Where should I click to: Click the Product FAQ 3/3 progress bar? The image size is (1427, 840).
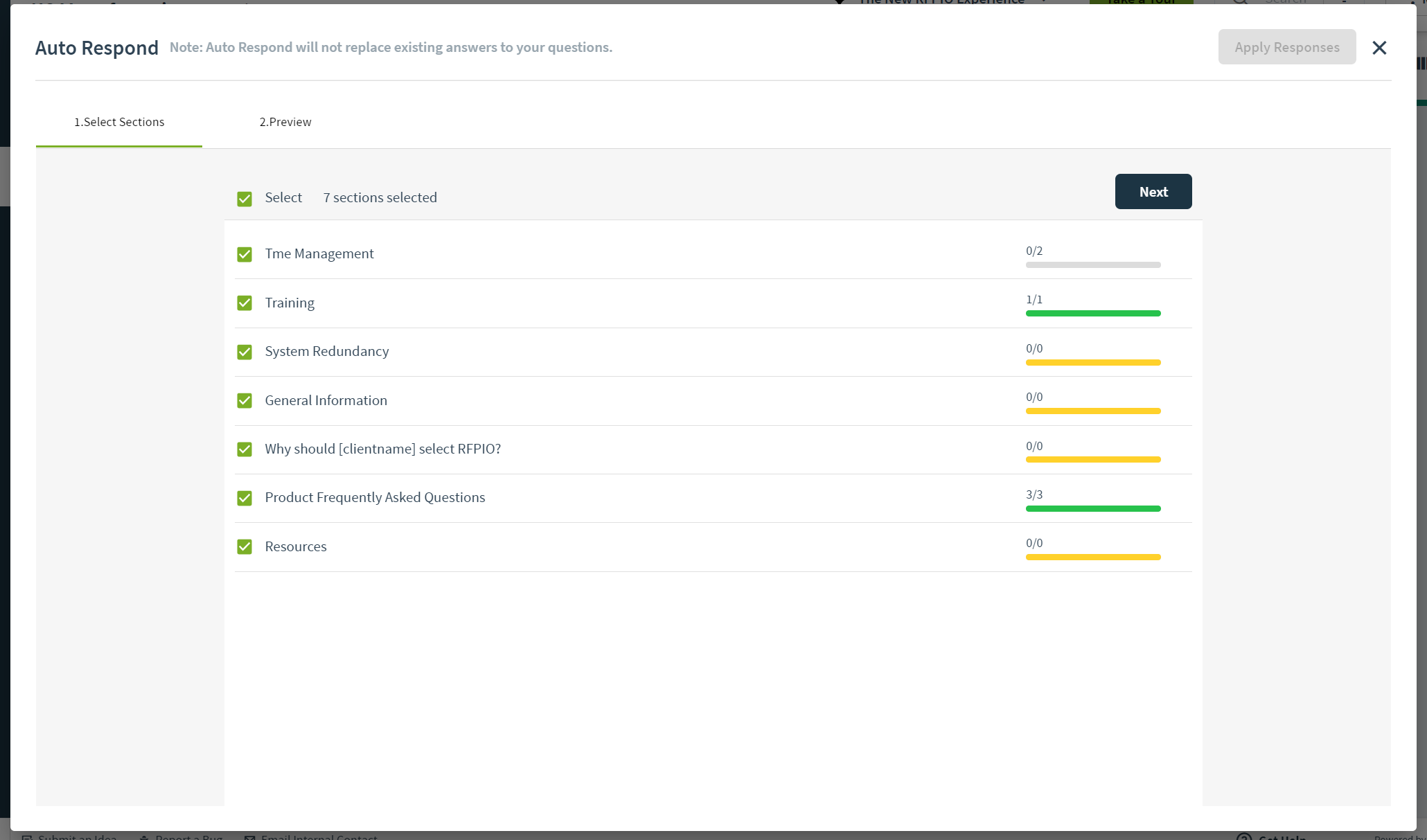[1093, 508]
